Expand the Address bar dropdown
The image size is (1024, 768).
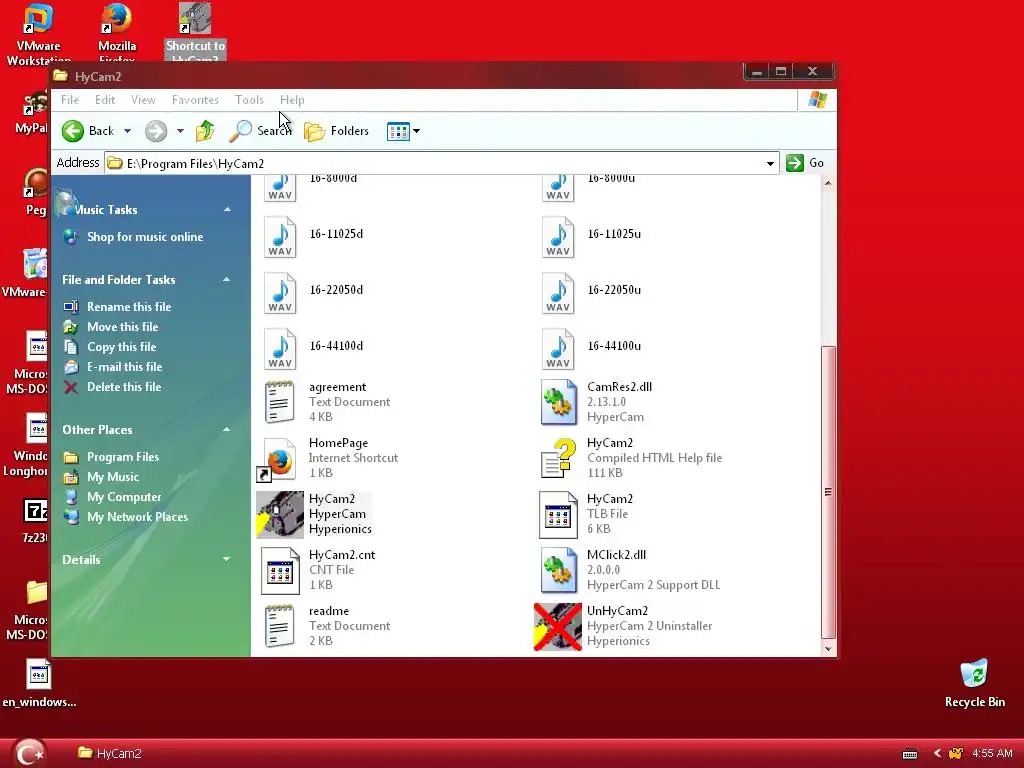pos(770,163)
